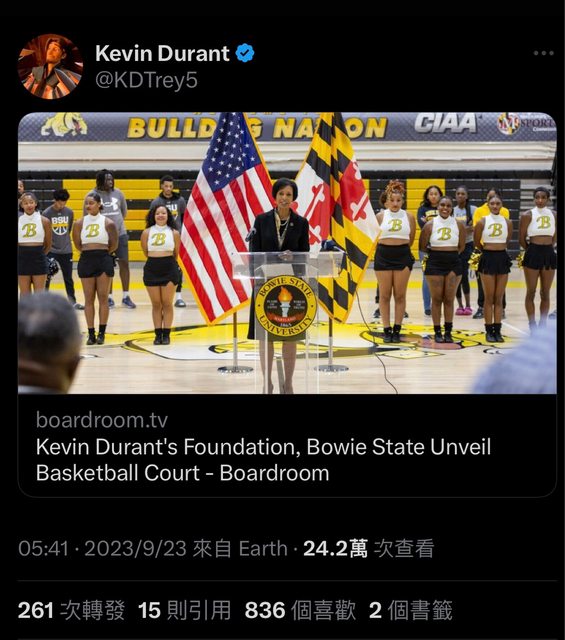Click the Maryland flag in the photo
The image size is (565, 640).
(x=337, y=216)
